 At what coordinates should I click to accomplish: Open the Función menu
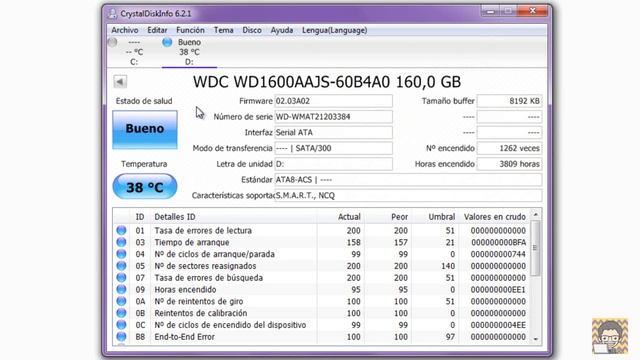coord(190,30)
